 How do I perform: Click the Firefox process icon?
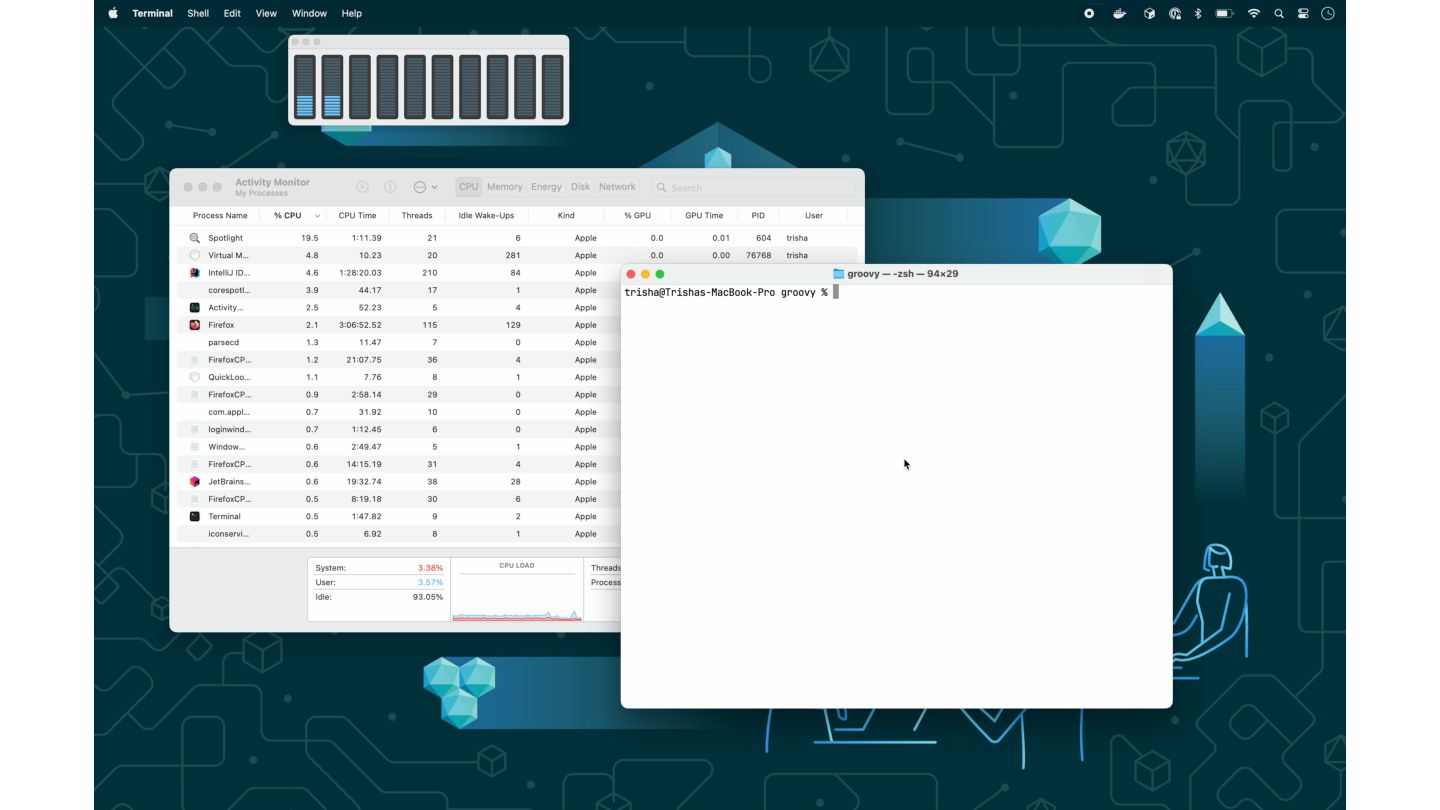pos(195,325)
